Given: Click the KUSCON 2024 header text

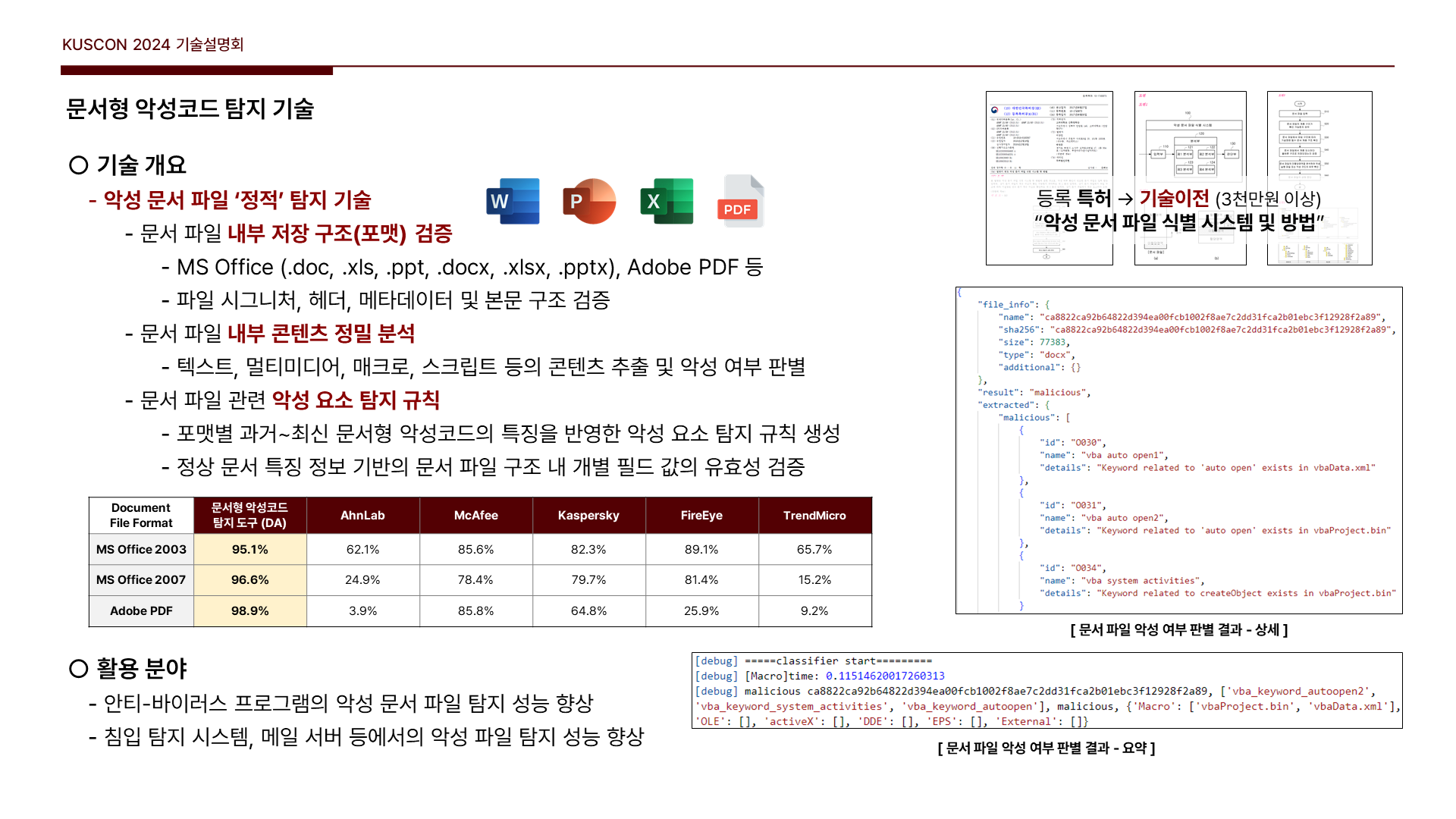Looking at the screenshot, I should click(x=152, y=45).
